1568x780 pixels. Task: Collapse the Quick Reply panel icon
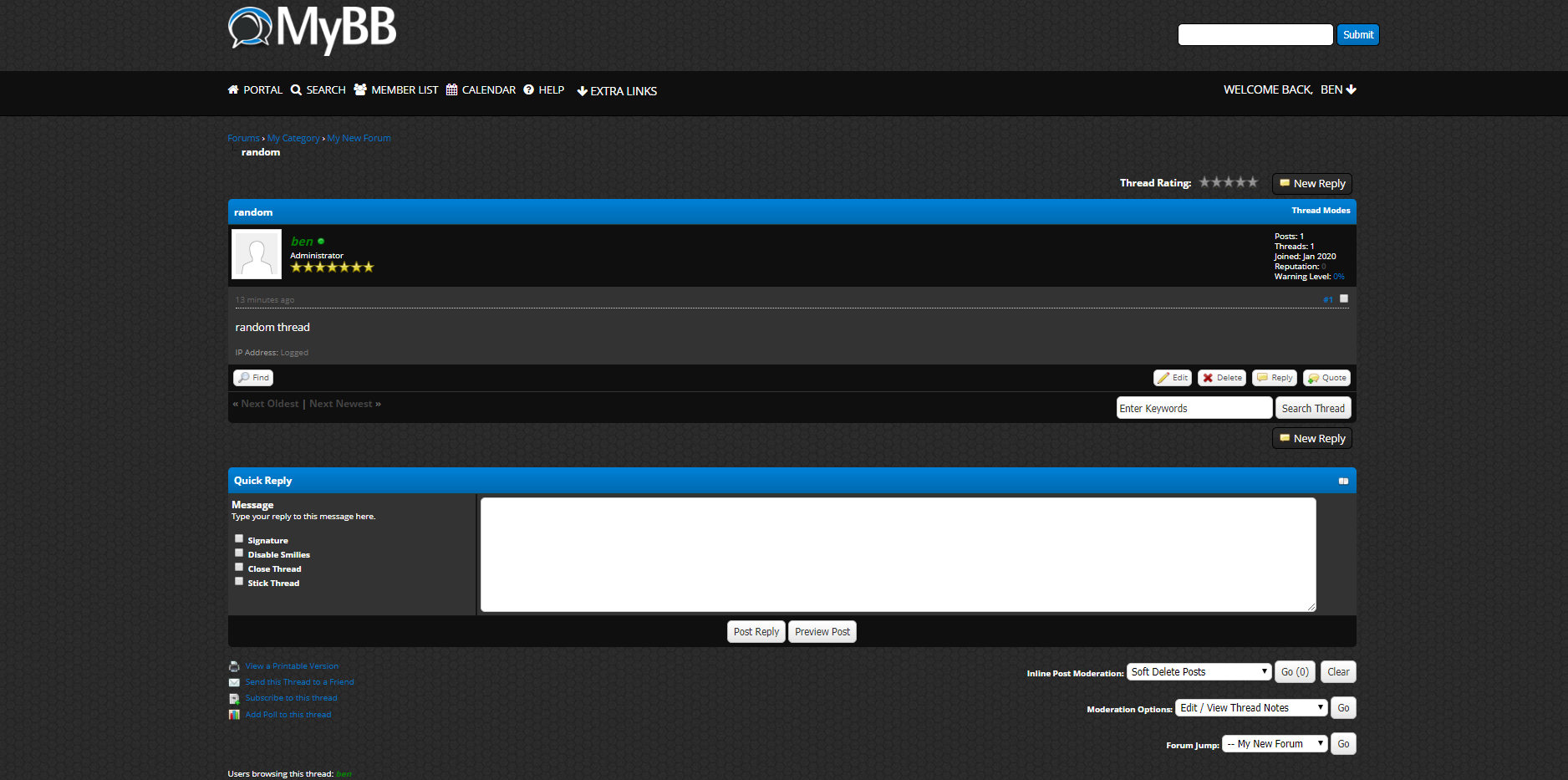(1343, 481)
